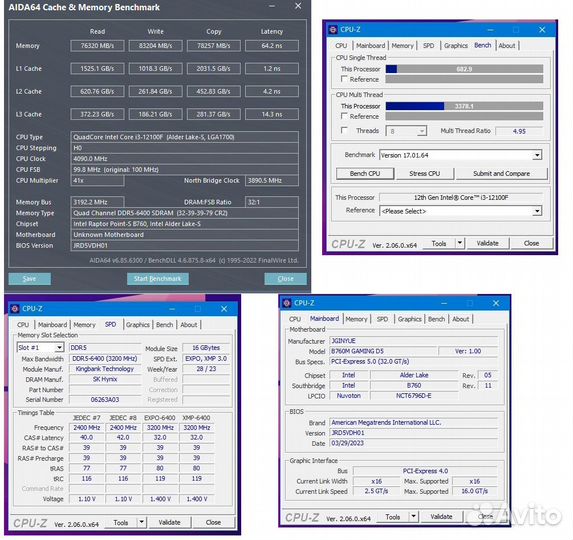Click Save in AIDA64 benchmark window
Screen dimensions: 573x540
[x=29, y=279]
